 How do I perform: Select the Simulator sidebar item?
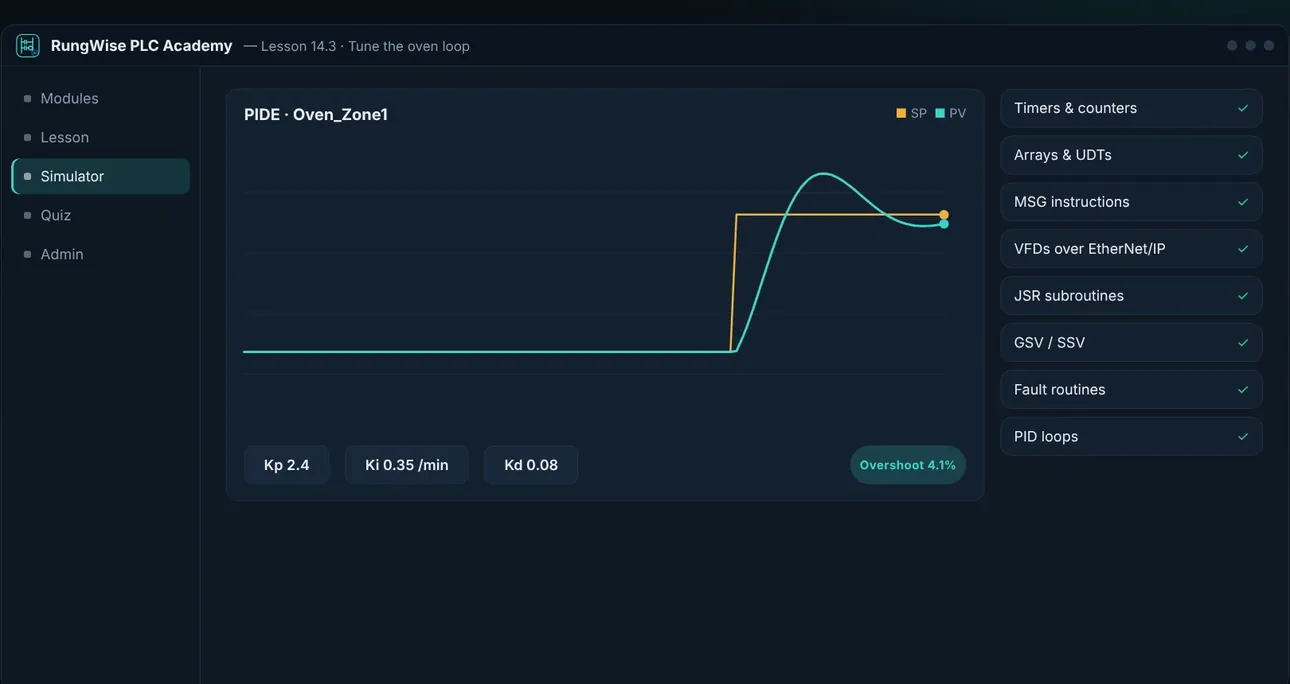click(100, 176)
